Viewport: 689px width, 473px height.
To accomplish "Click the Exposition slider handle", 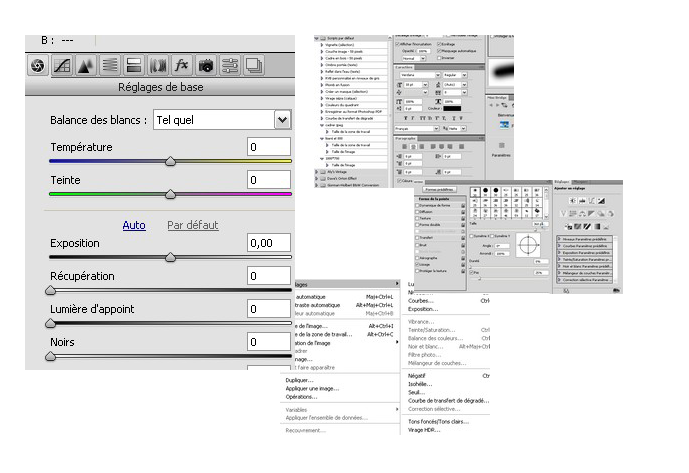I will coord(170,258).
